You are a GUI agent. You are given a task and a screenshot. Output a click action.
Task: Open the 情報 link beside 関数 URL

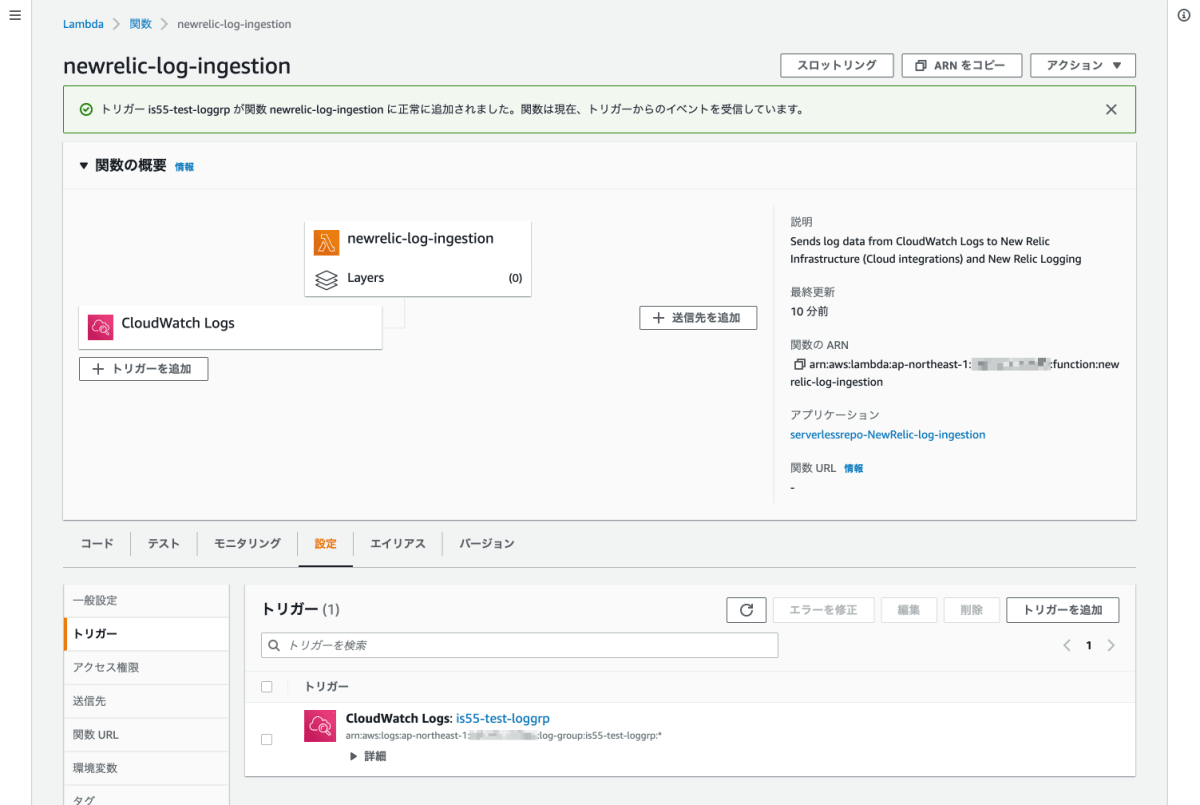click(854, 468)
